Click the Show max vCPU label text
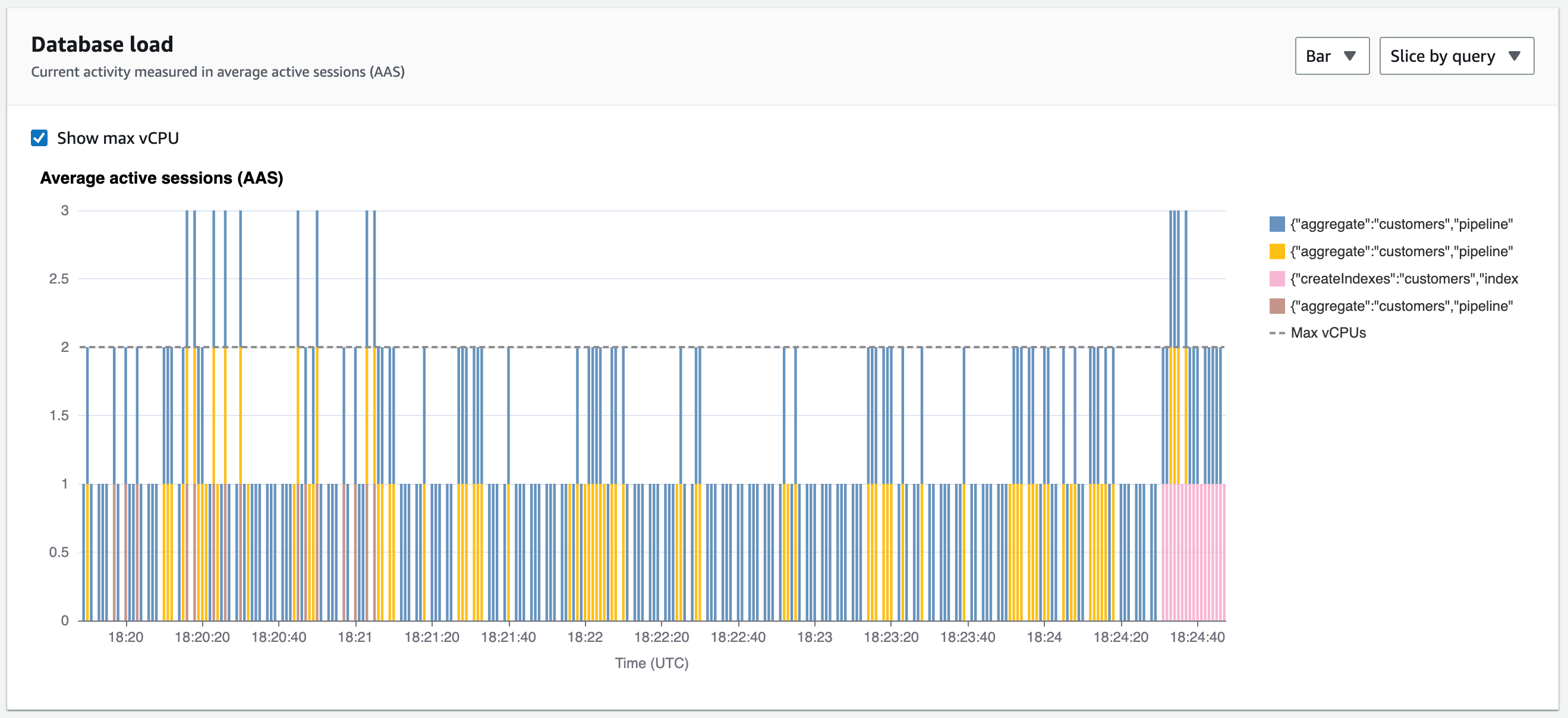1568x718 pixels. coord(118,138)
